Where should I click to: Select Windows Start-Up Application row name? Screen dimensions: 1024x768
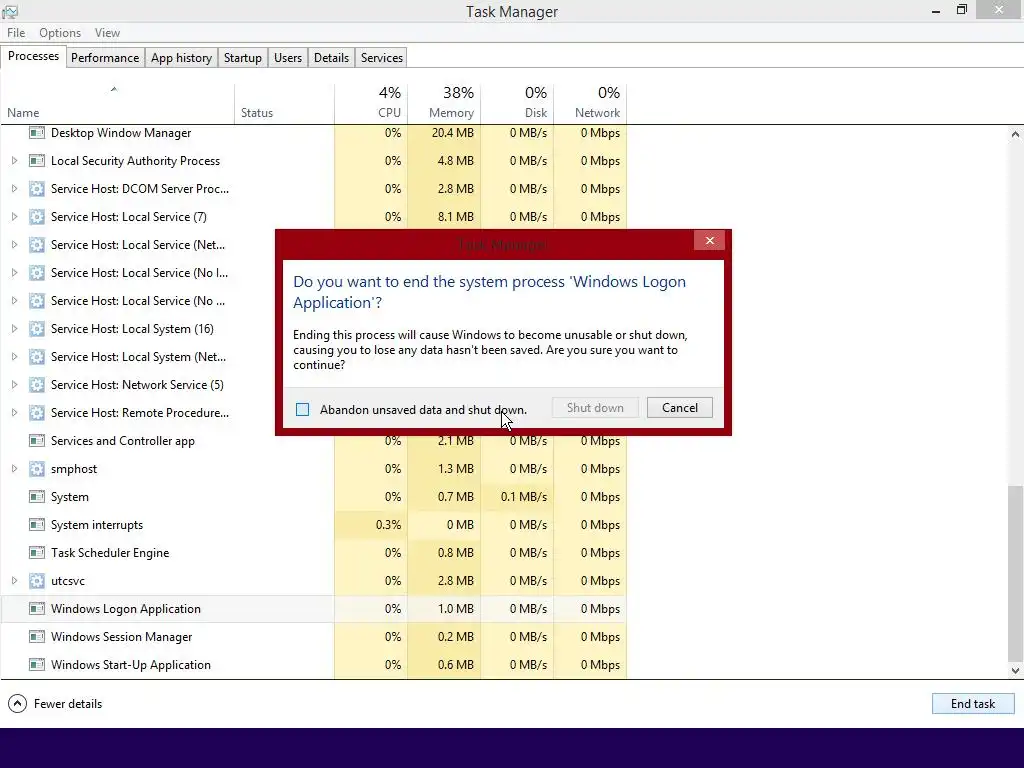point(131,665)
